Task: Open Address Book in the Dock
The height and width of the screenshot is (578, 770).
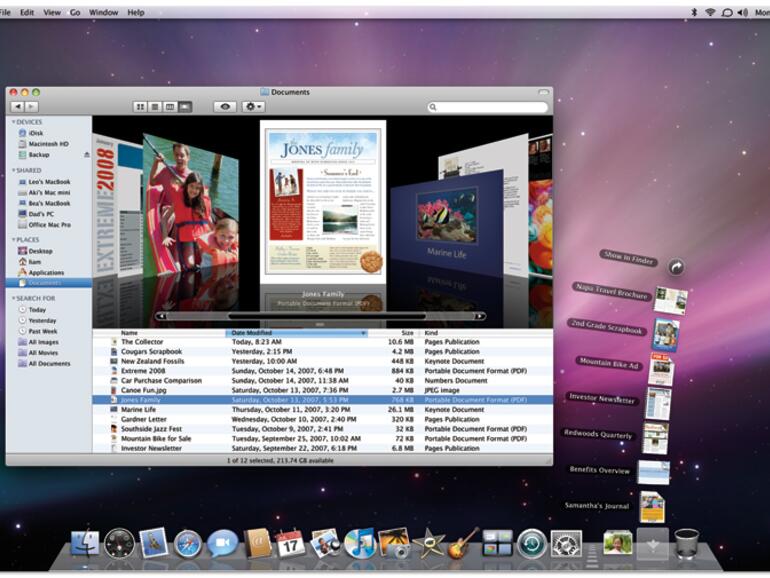Action: pos(257,543)
